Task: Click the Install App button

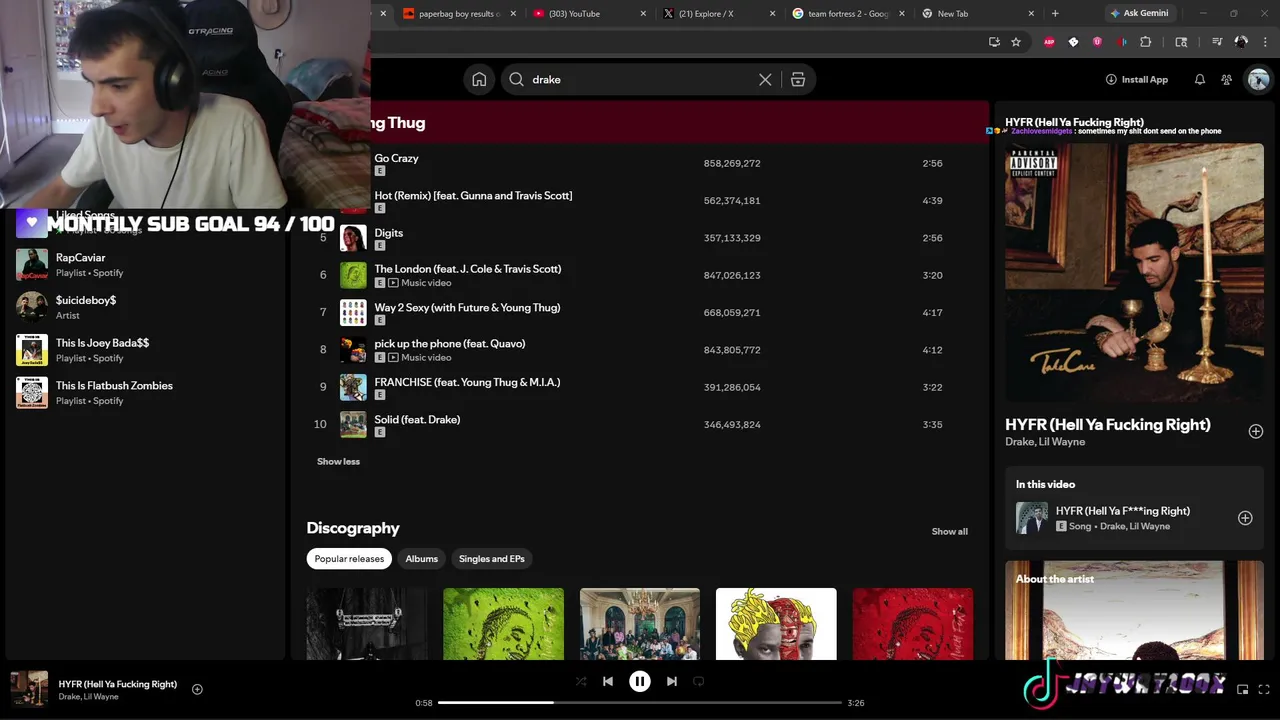Action: click(x=1137, y=80)
